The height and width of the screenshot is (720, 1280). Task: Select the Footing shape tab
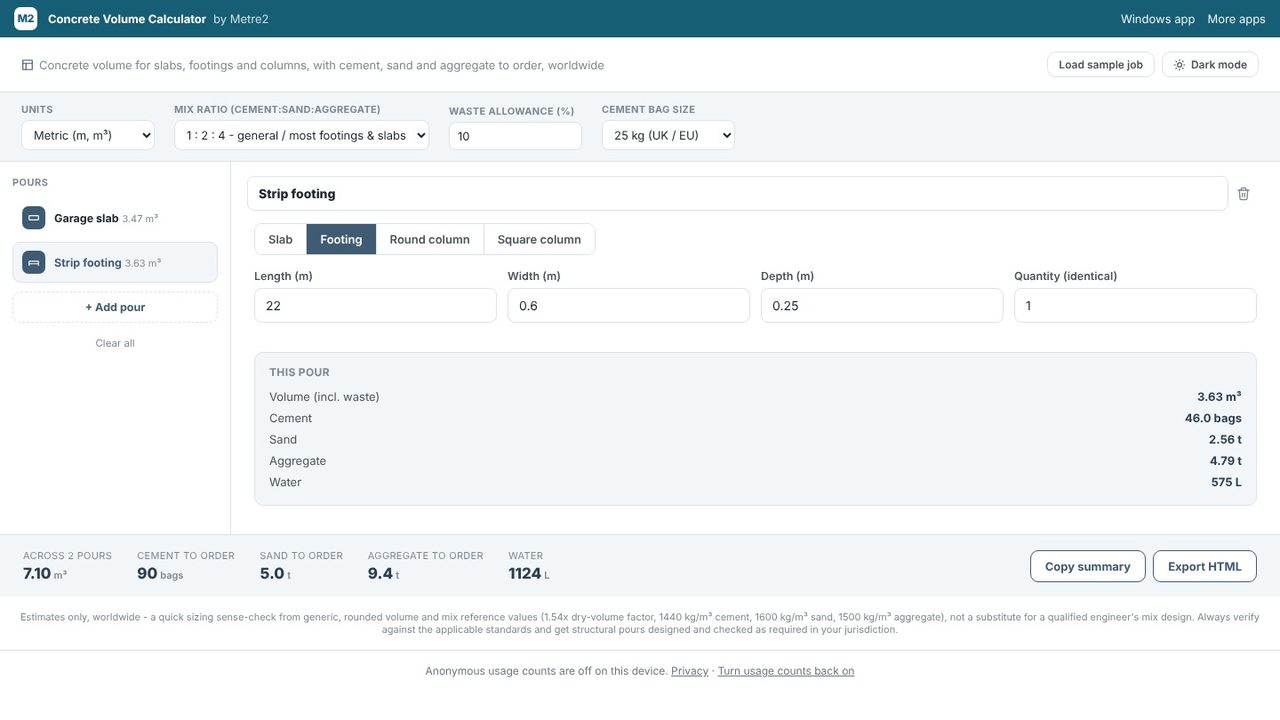pyautogui.click(x=341, y=239)
